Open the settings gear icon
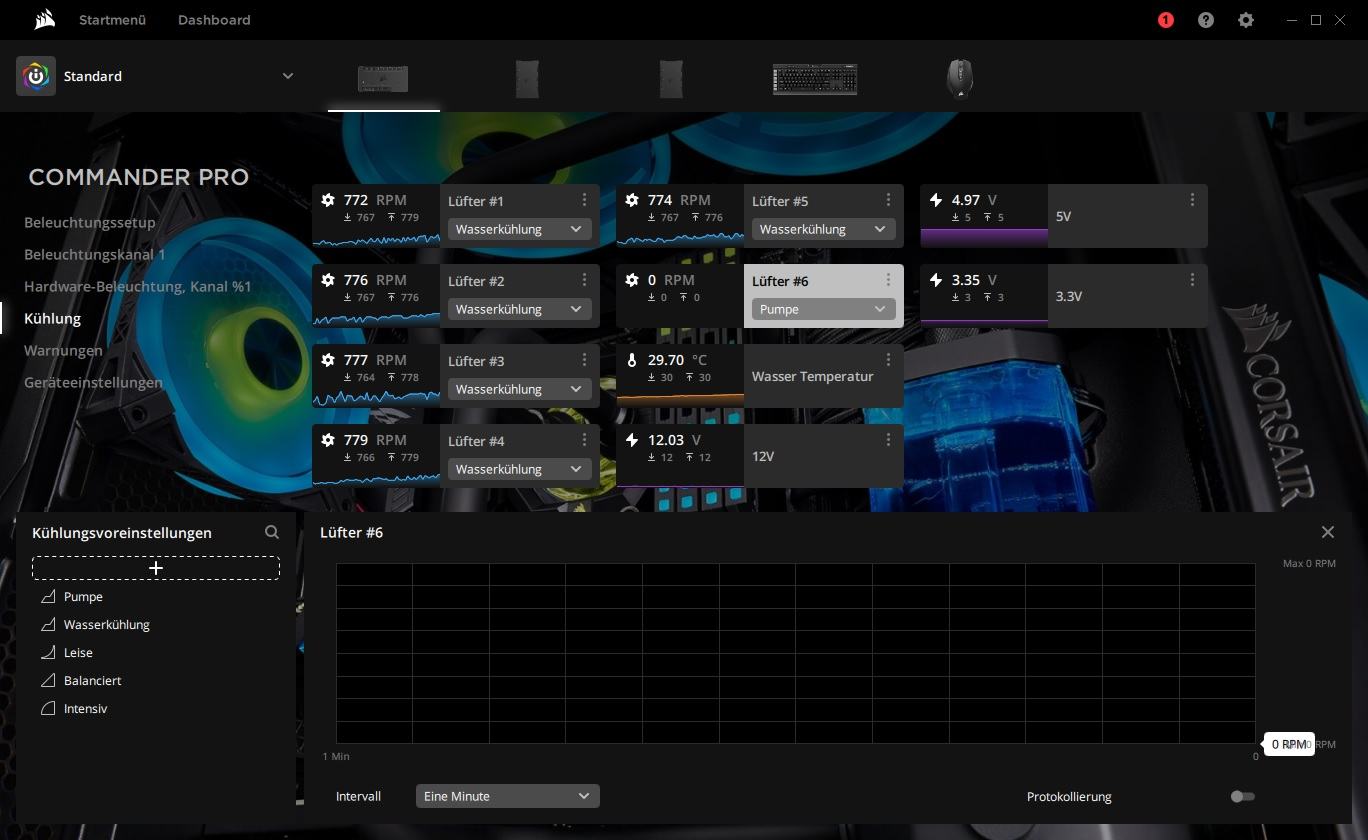Image resolution: width=1368 pixels, height=840 pixels. click(x=1245, y=20)
